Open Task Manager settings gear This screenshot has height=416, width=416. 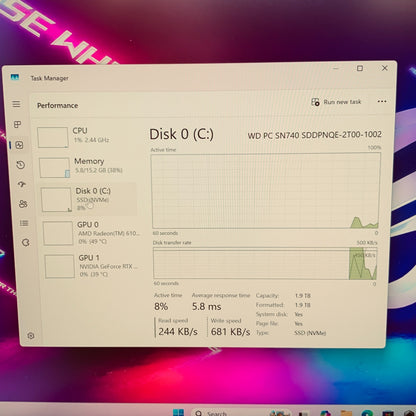(x=31, y=336)
